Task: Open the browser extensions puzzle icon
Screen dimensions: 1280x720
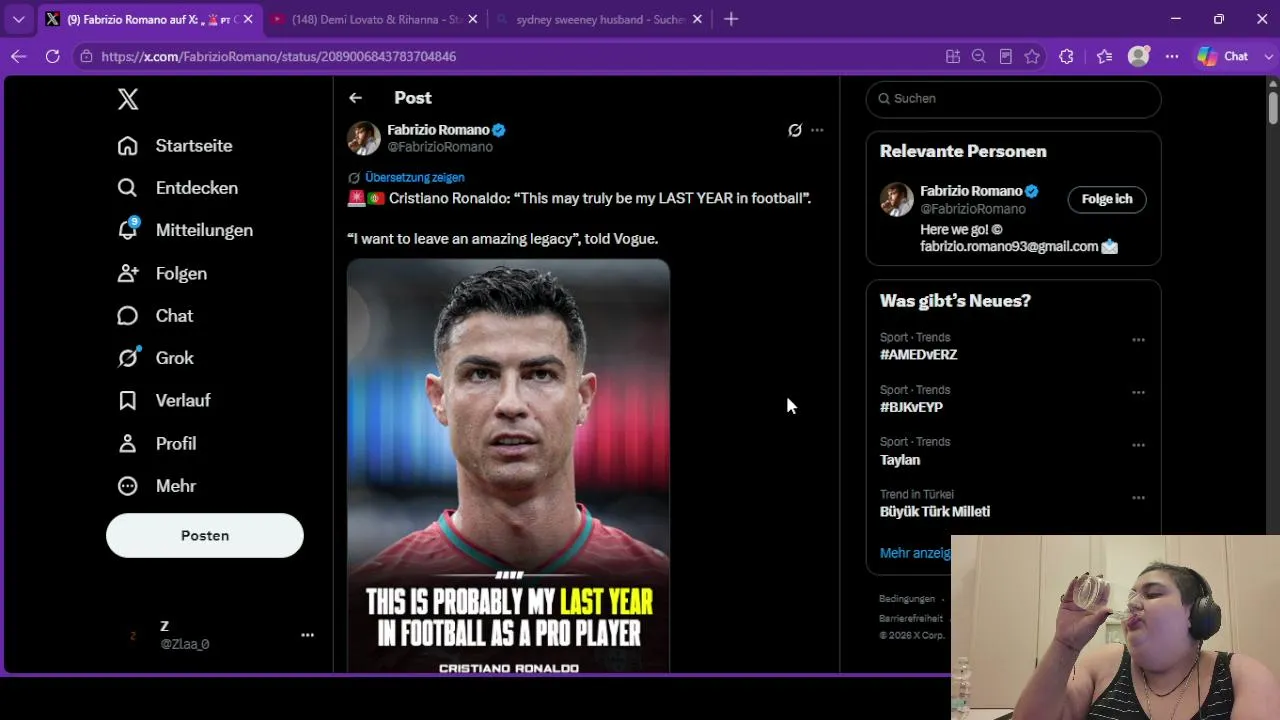Action: 1066,57
